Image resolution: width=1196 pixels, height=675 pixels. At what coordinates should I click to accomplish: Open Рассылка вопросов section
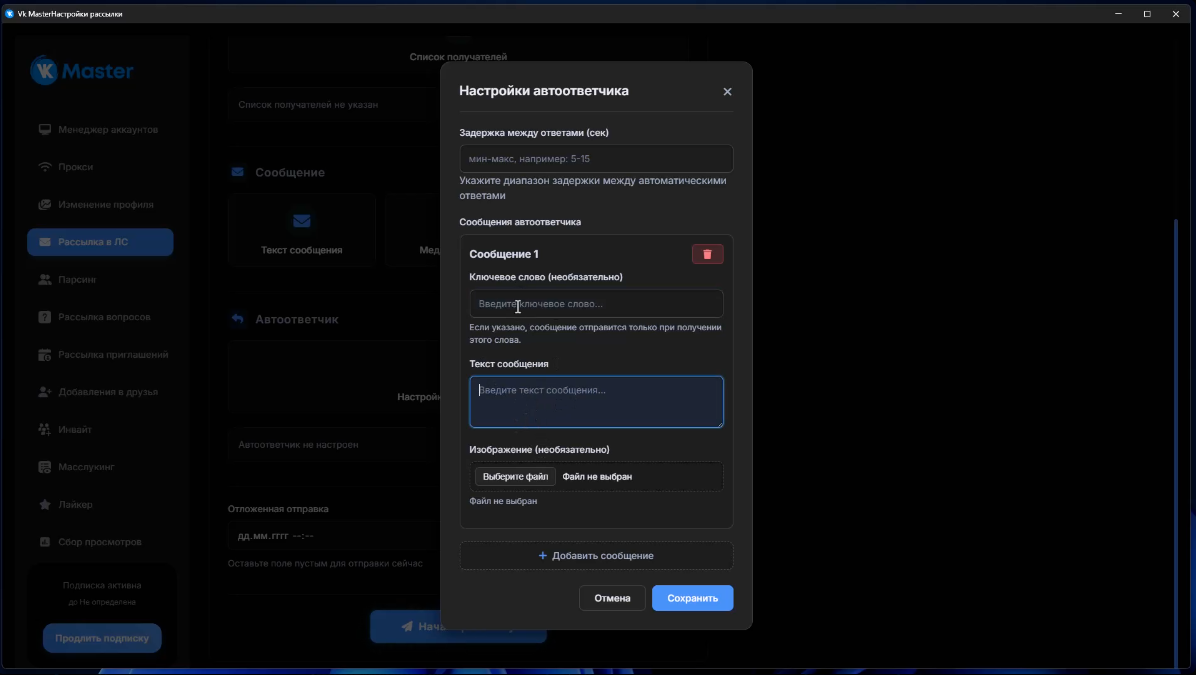pos(104,317)
